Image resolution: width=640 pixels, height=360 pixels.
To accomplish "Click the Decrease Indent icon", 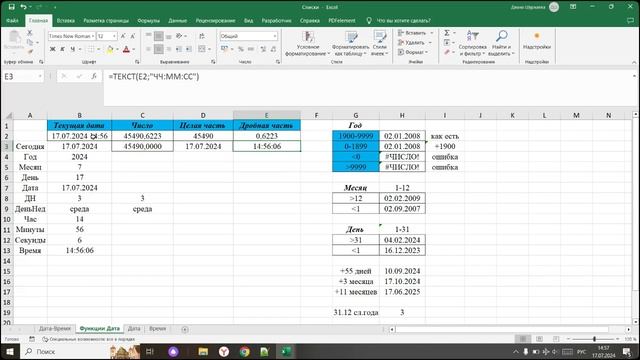I will coord(179,49).
